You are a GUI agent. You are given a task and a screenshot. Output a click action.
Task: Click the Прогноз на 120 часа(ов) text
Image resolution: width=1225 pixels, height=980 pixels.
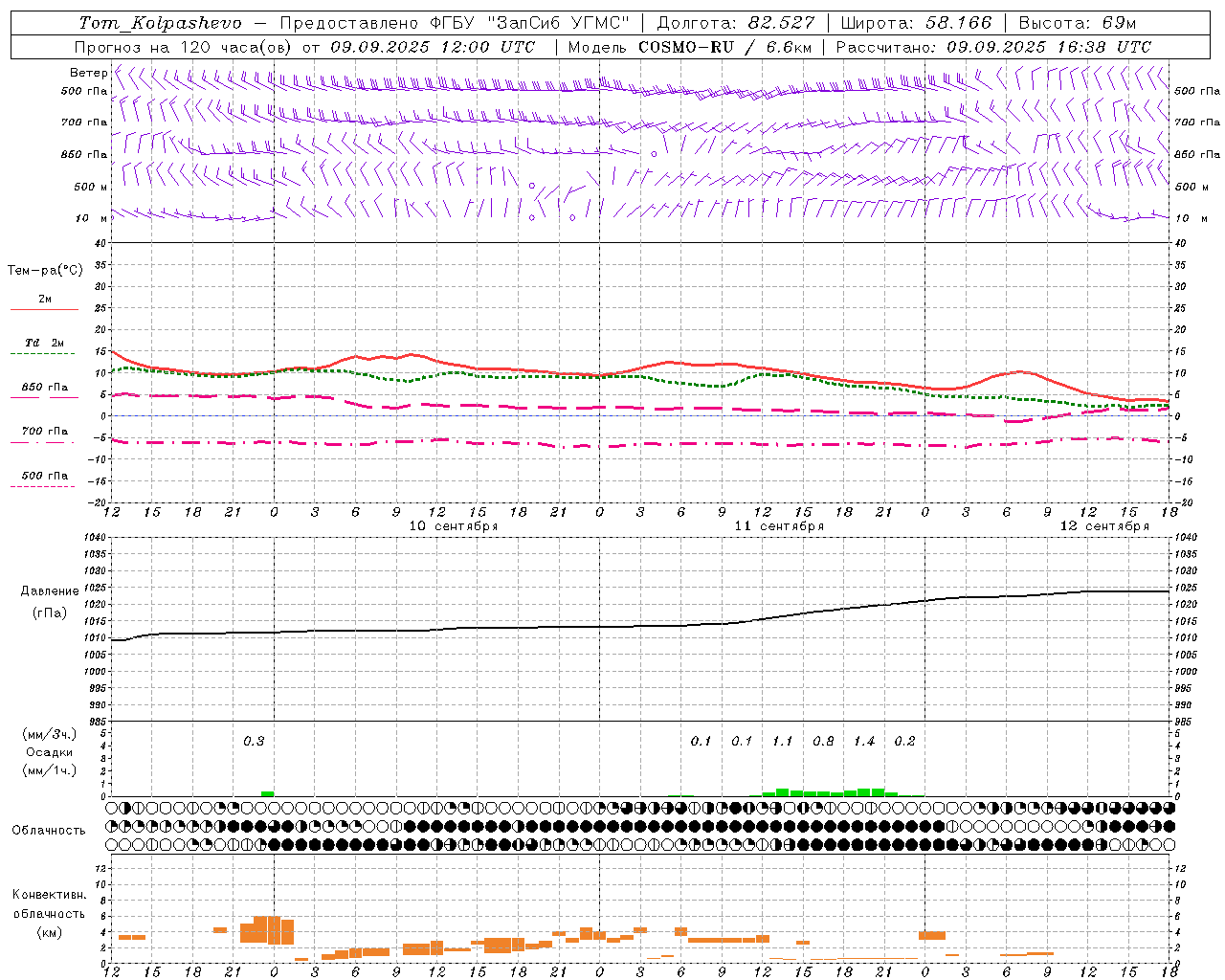pos(185,47)
